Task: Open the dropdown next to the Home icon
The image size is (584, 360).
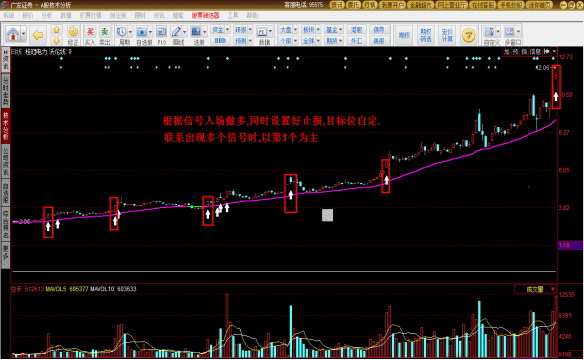Action: [x=23, y=34]
